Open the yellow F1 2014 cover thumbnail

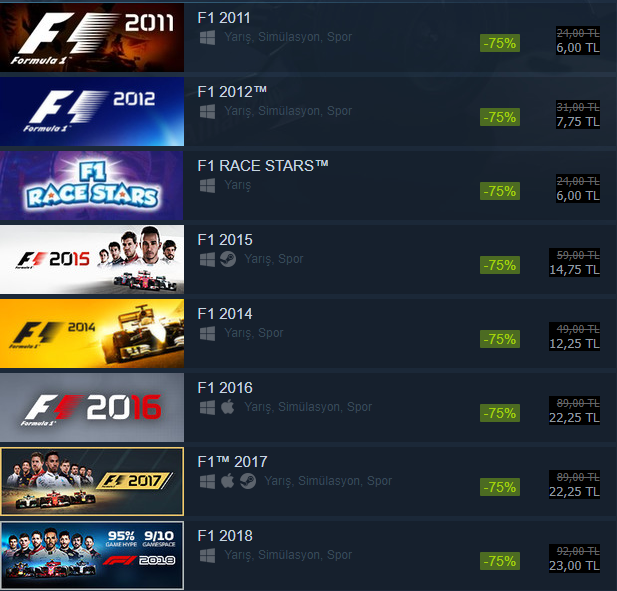click(x=92, y=333)
